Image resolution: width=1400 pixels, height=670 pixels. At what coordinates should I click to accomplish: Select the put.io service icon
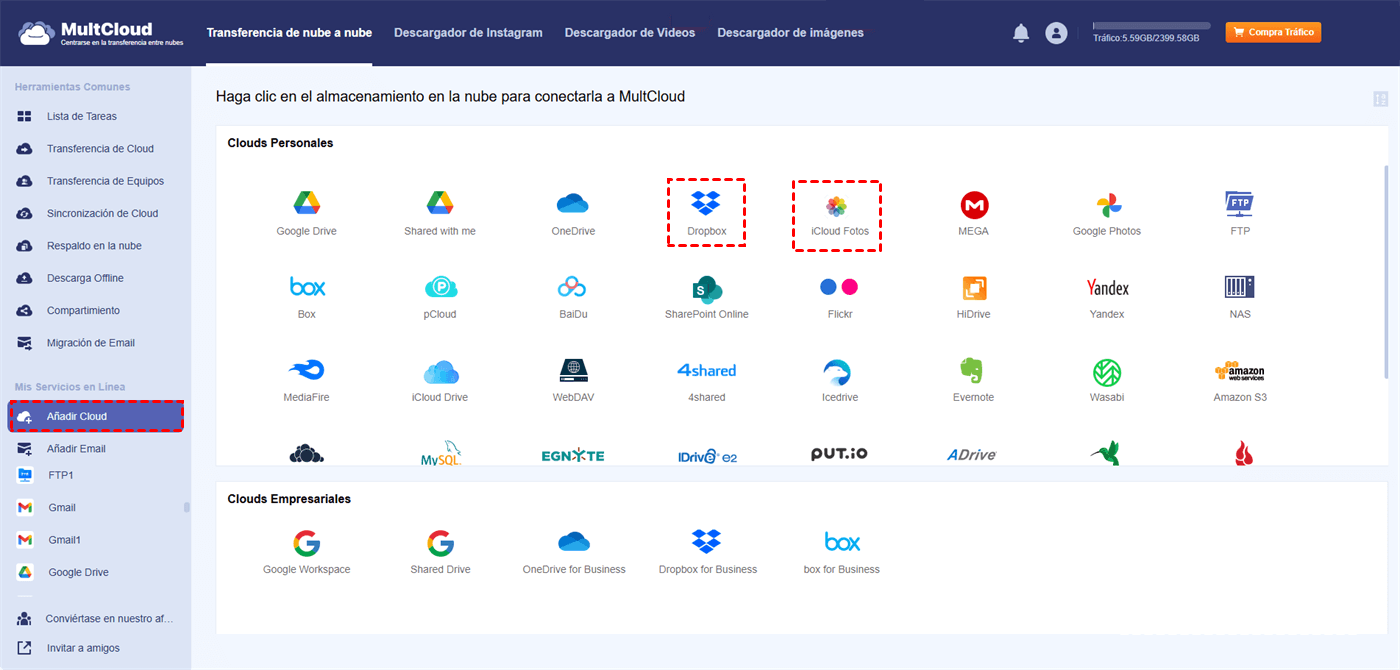click(839, 454)
